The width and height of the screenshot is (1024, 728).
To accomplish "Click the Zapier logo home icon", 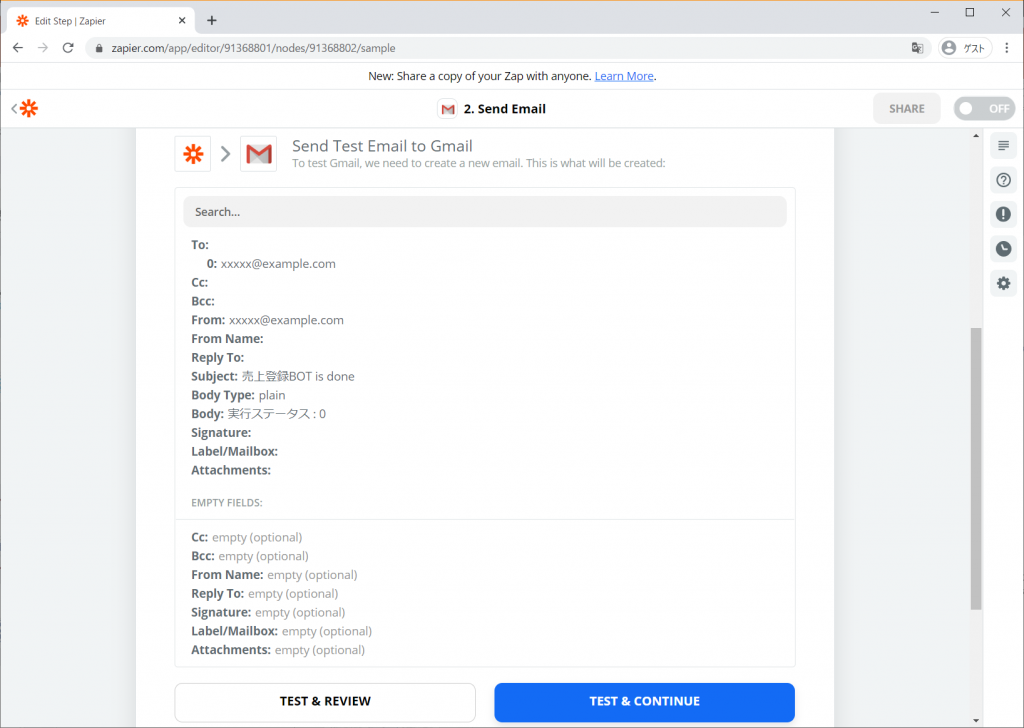I will pos(29,108).
